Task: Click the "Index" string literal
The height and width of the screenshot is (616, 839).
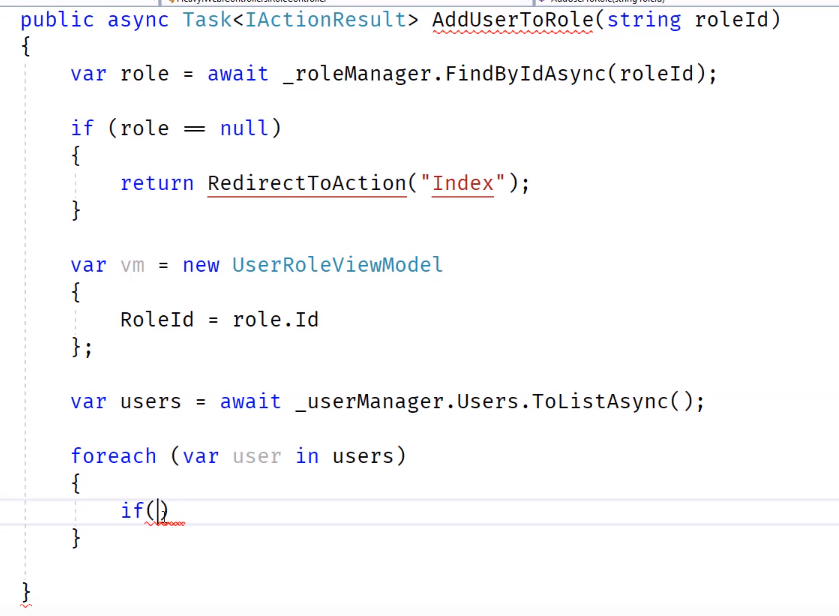Action: click(463, 183)
